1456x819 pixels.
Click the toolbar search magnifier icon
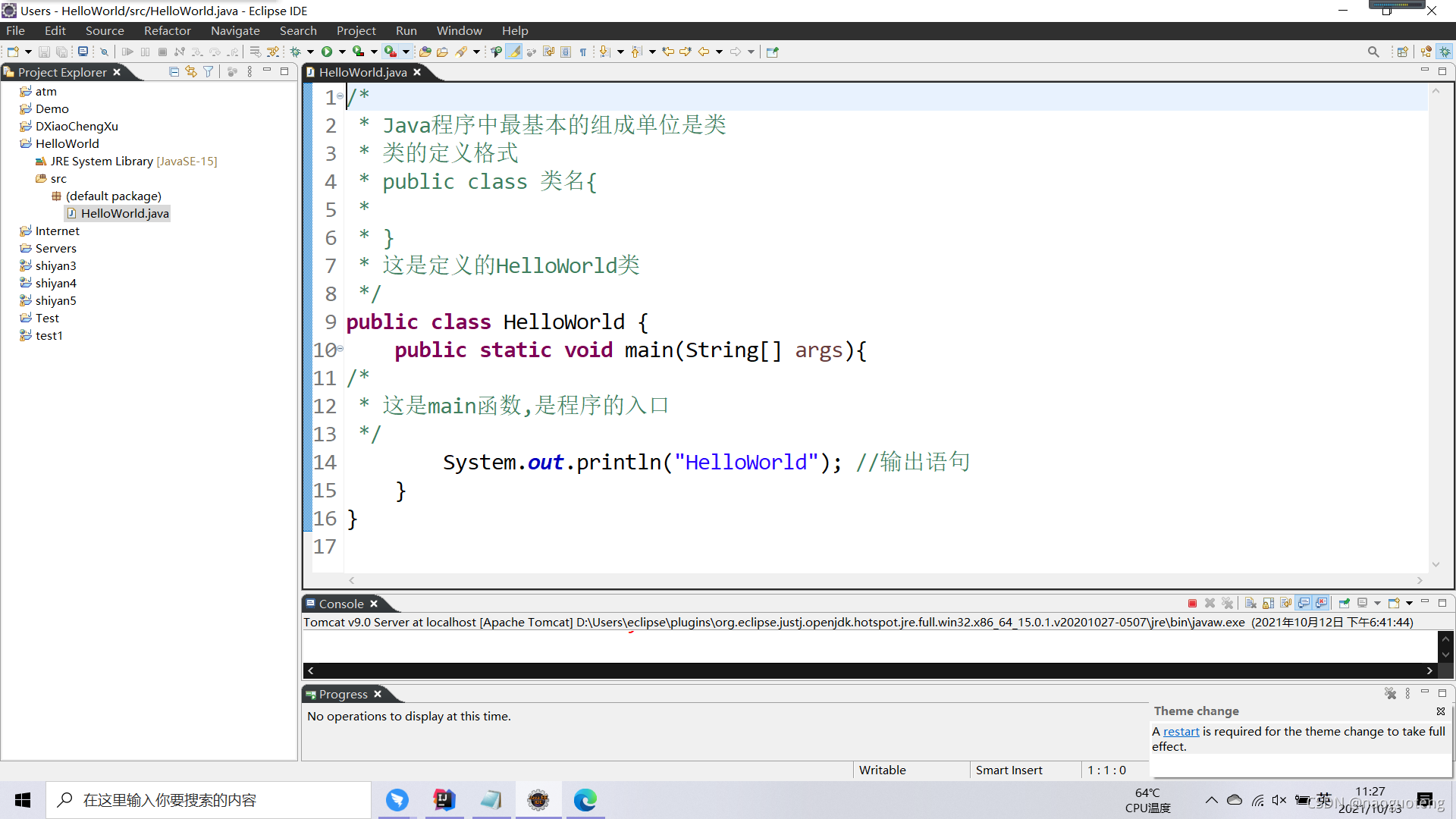click(1373, 52)
